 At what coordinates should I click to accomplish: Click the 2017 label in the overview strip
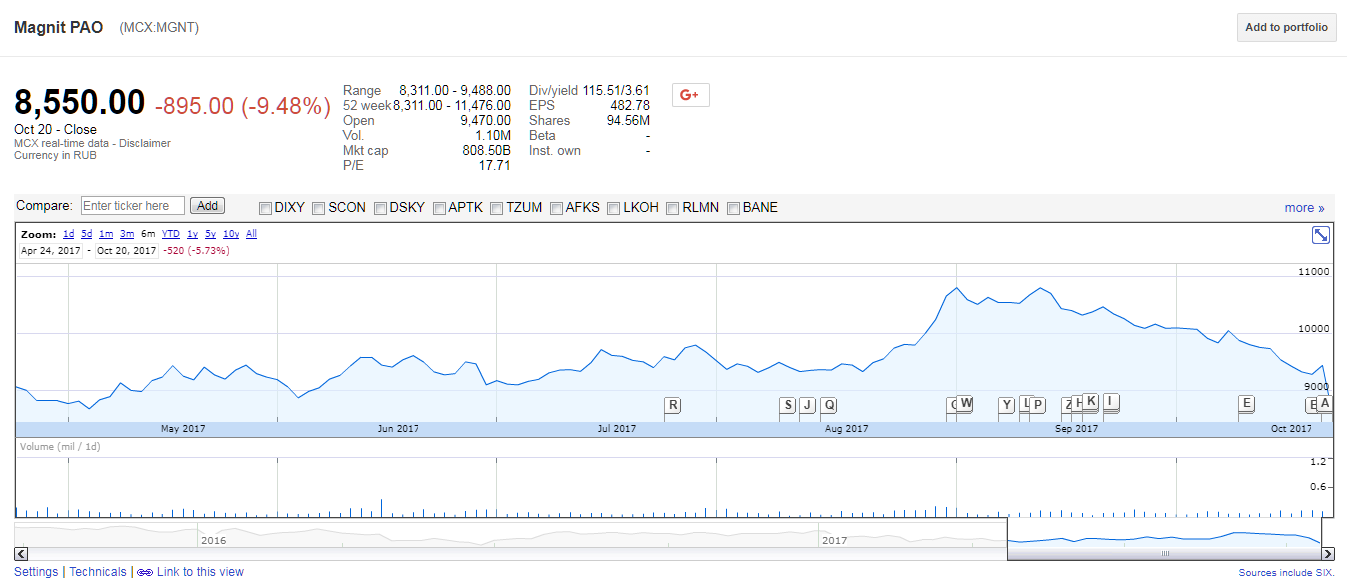coord(834,540)
